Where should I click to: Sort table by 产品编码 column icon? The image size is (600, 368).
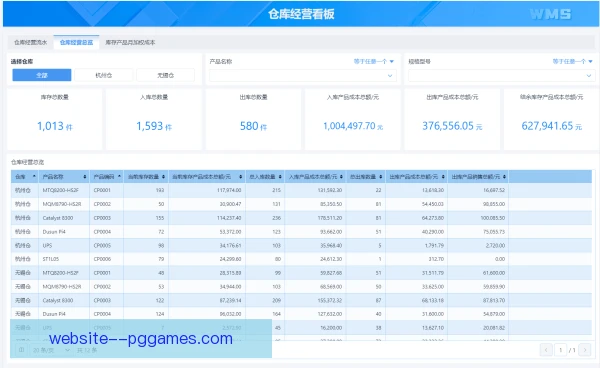119,176
